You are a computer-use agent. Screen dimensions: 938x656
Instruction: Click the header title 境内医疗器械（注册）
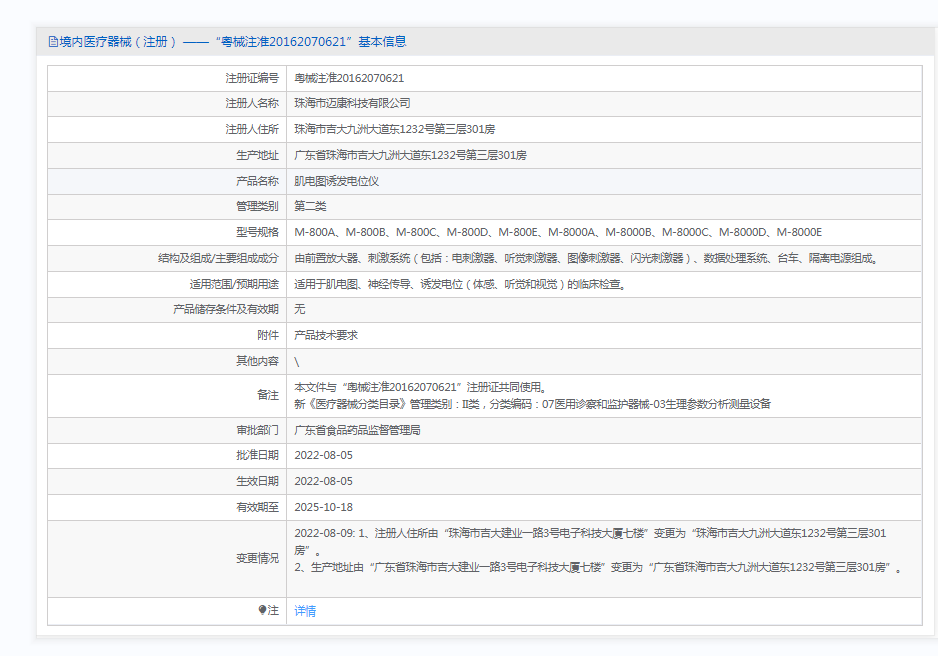118,42
